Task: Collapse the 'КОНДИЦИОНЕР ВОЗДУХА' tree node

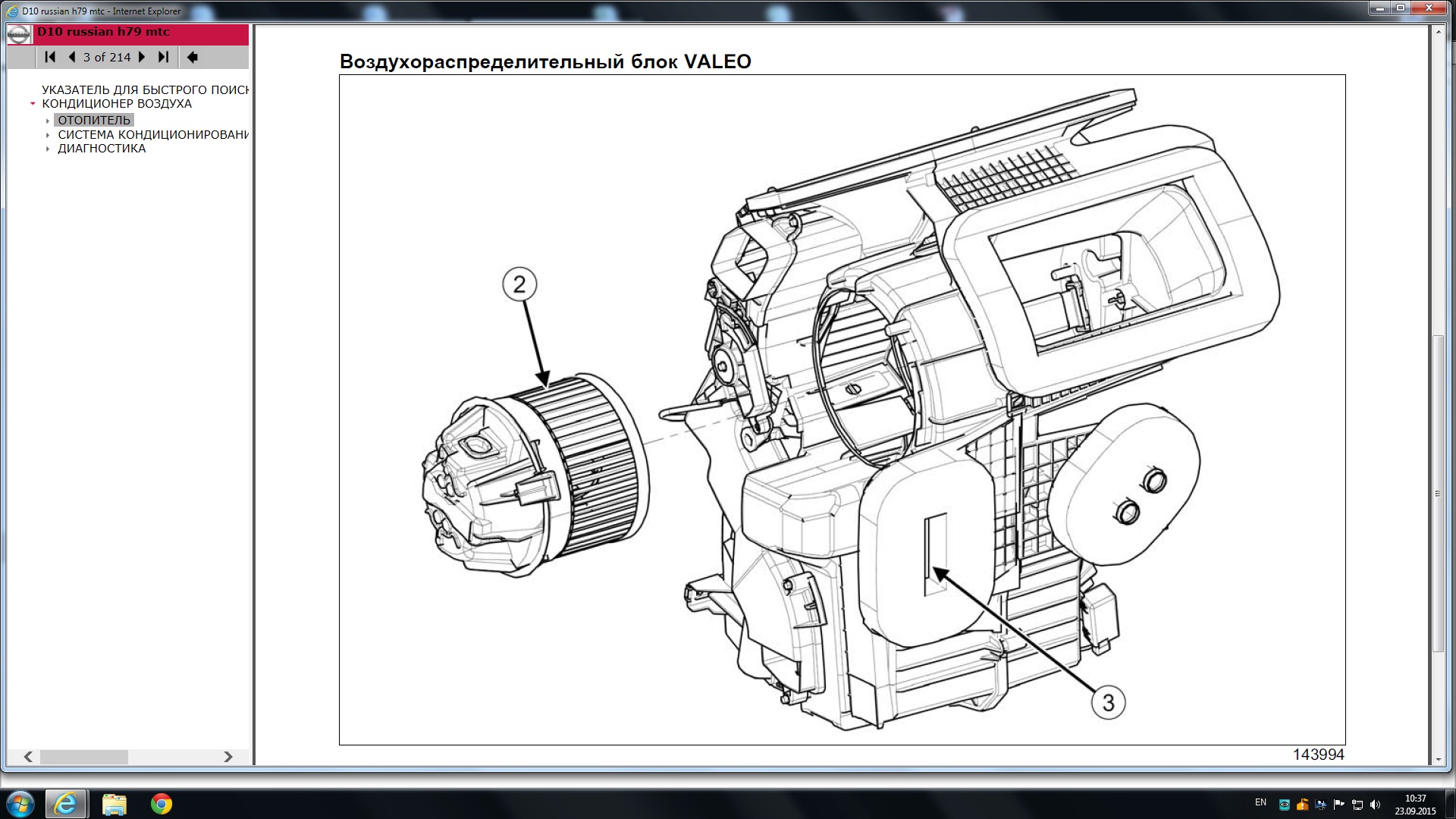Action: pyautogui.click(x=33, y=104)
